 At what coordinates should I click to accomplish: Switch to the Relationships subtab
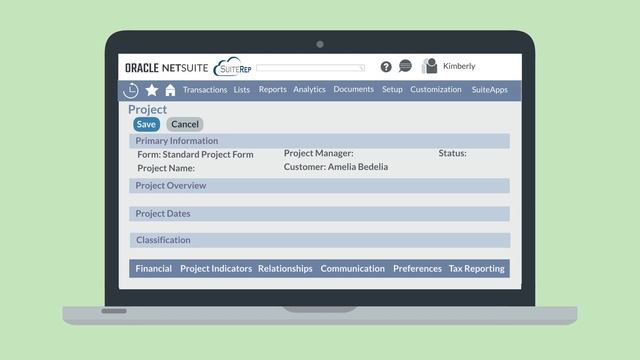point(285,269)
